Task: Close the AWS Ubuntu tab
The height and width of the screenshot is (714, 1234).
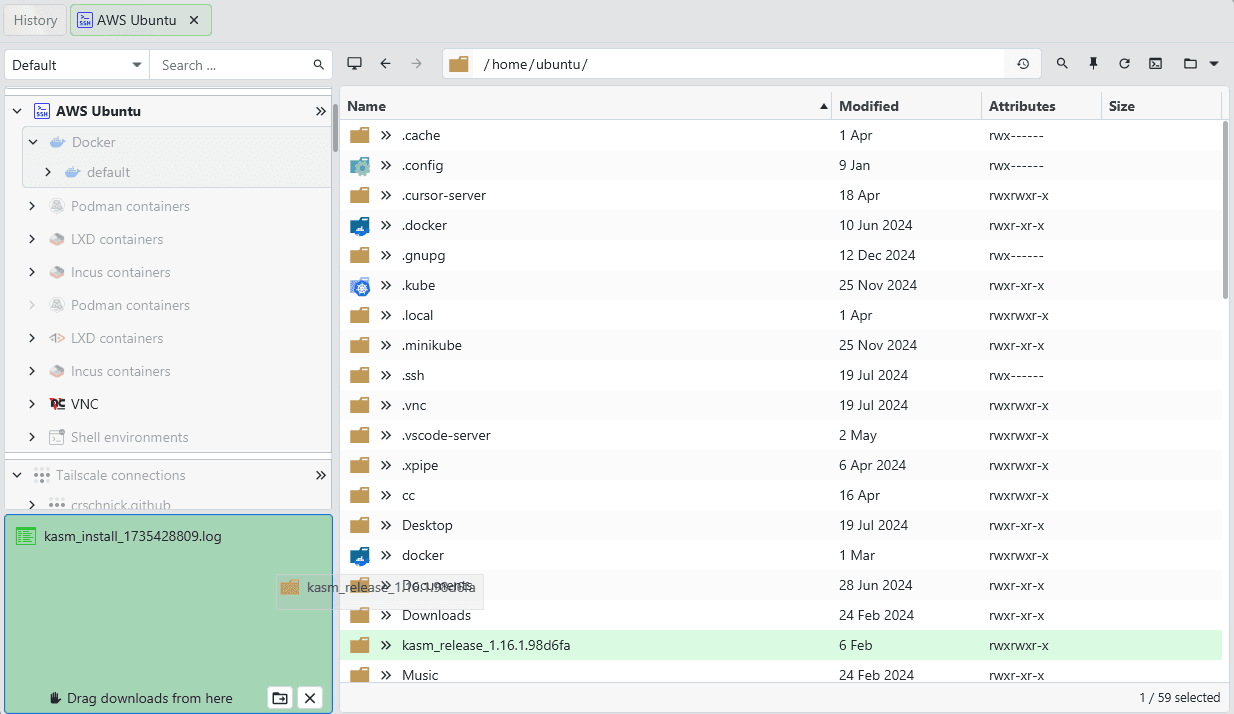Action: click(194, 20)
